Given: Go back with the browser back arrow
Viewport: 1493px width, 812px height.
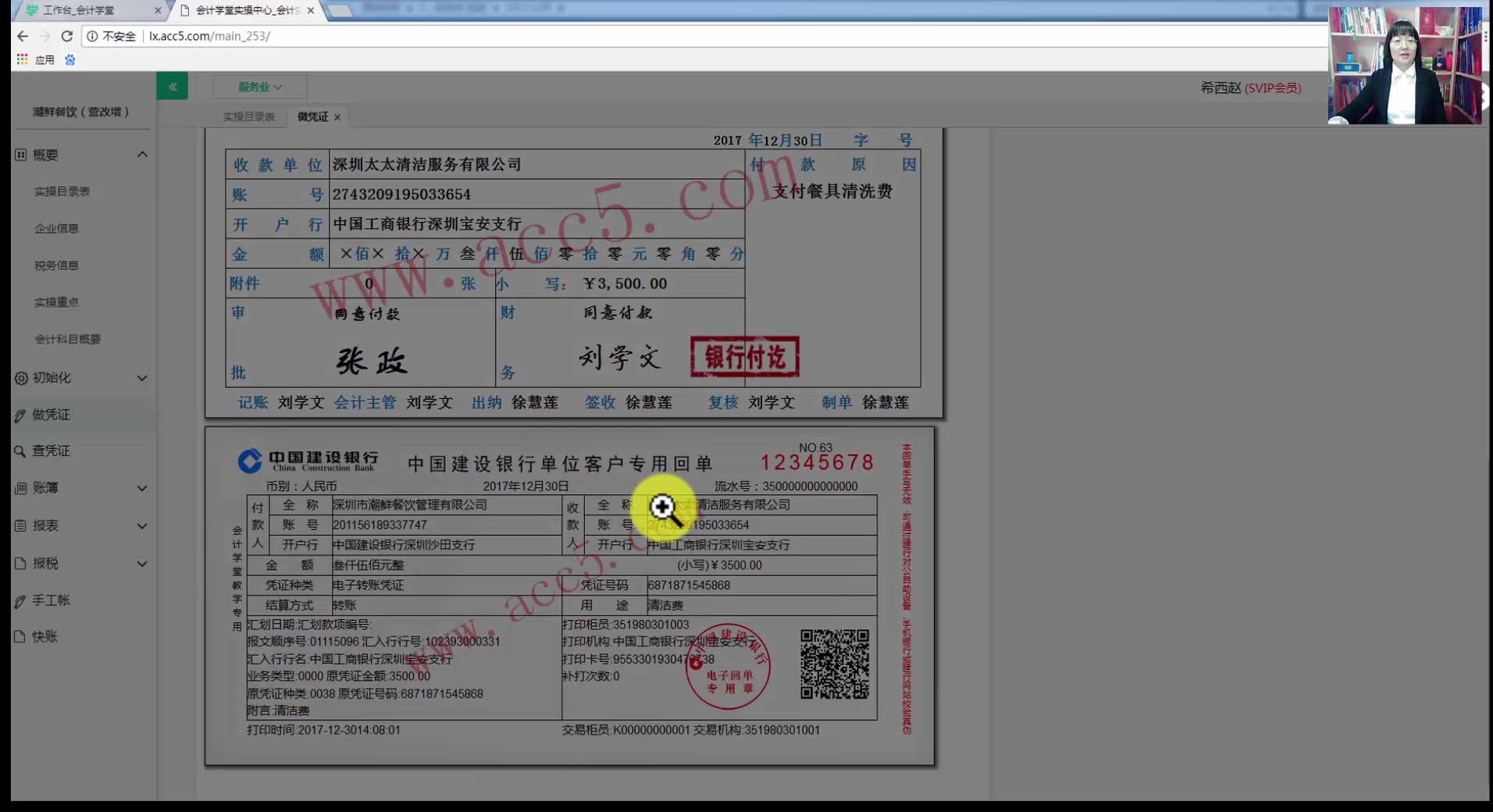Looking at the screenshot, I should click(x=23, y=36).
